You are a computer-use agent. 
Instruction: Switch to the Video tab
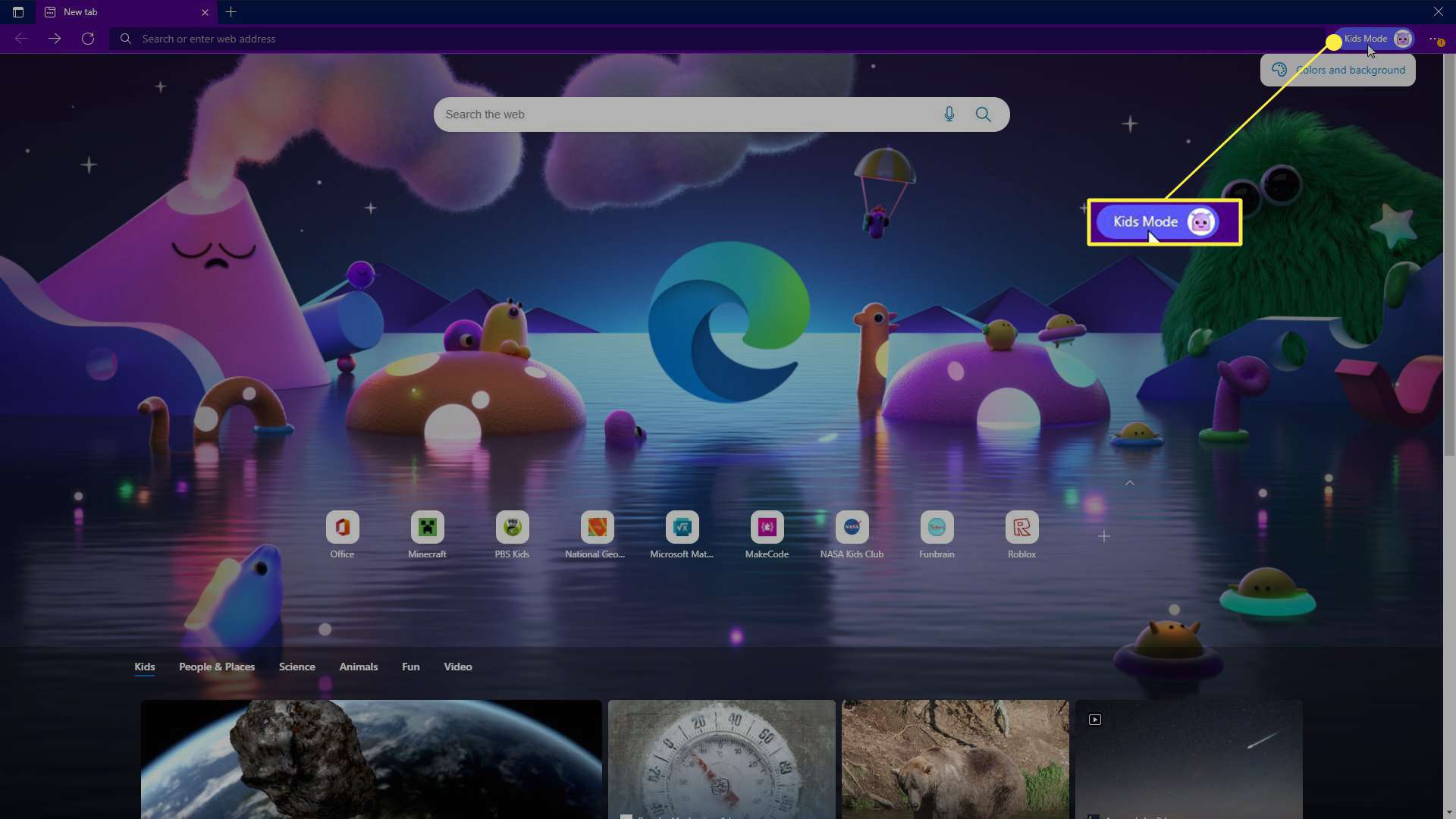tap(458, 667)
